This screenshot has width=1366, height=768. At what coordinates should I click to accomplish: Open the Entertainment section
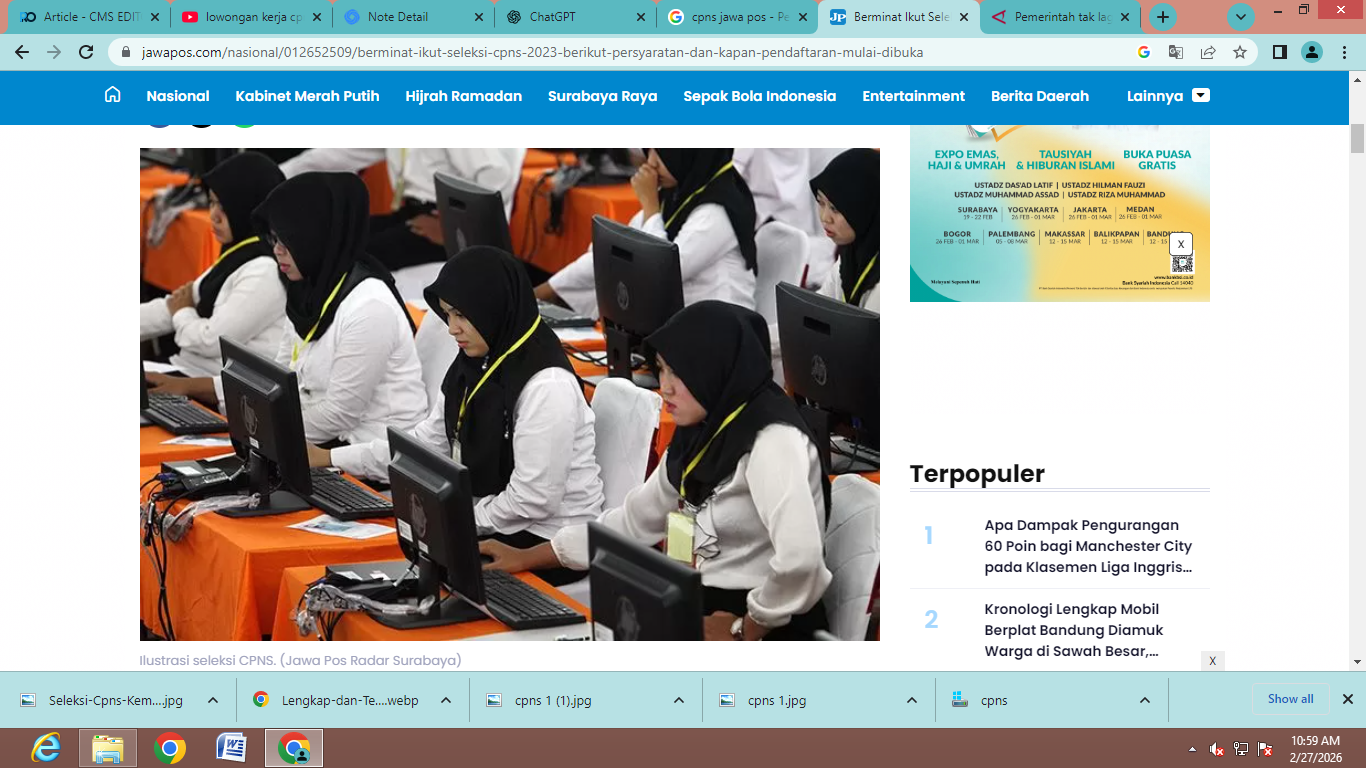click(x=914, y=96)
